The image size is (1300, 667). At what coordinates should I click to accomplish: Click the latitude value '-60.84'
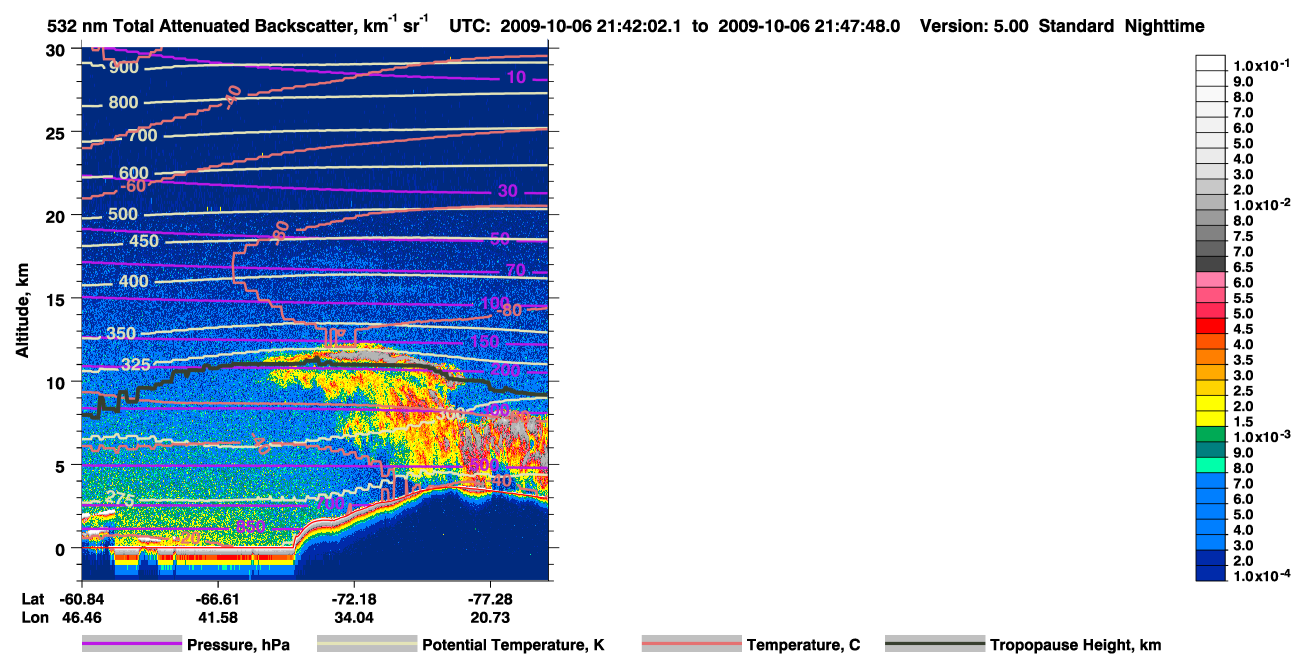pos(81,599)
